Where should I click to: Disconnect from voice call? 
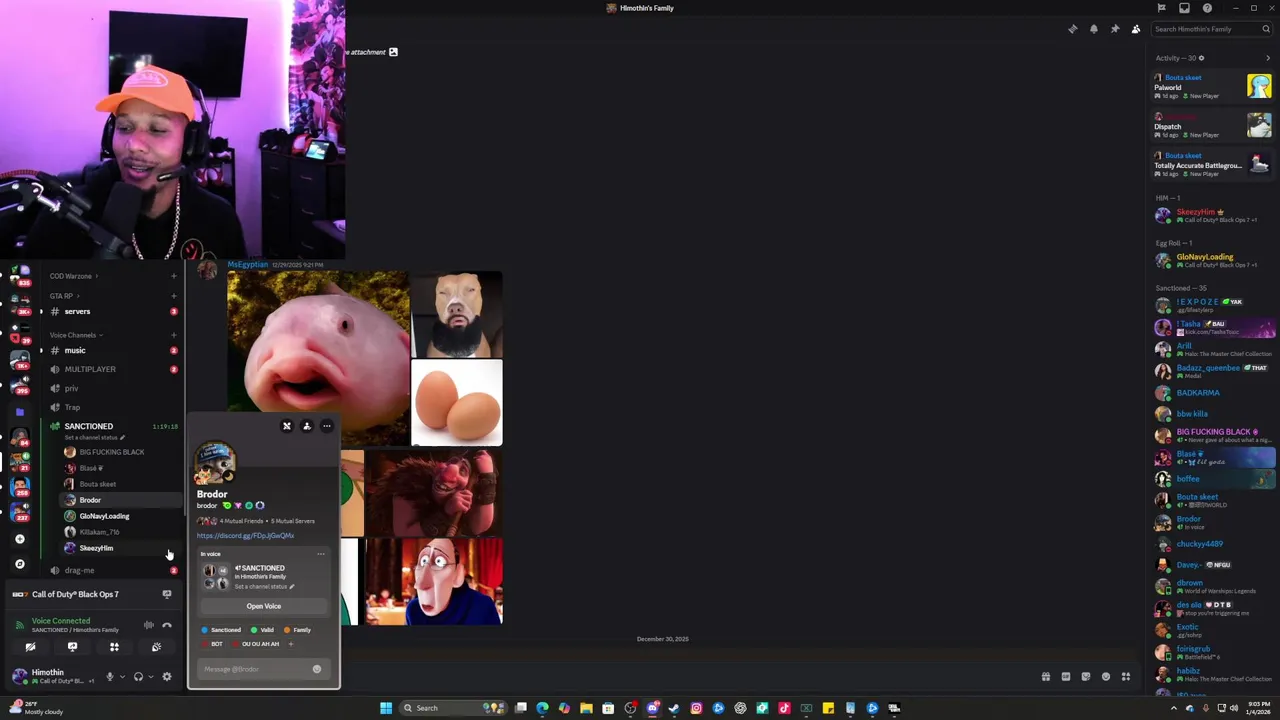click(167, 625)
